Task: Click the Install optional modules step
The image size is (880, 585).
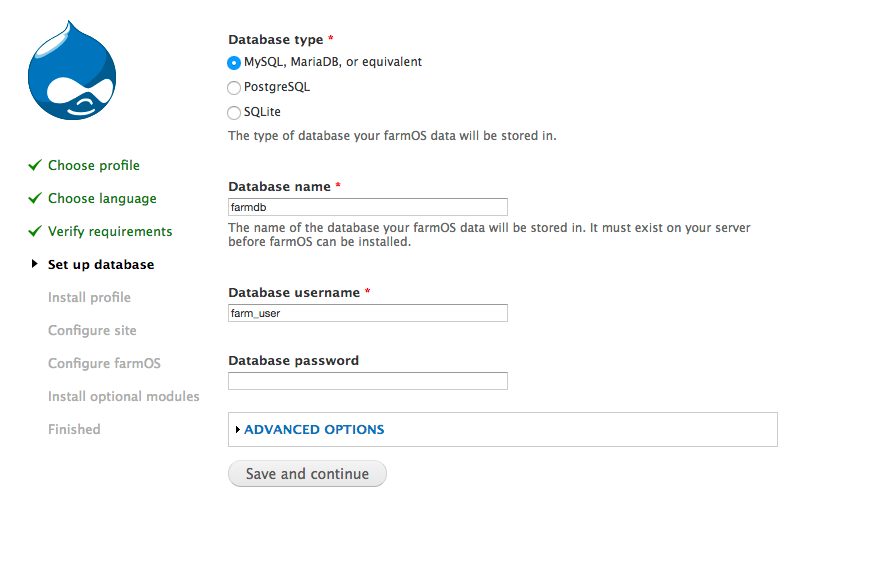Action: [123, 397]
